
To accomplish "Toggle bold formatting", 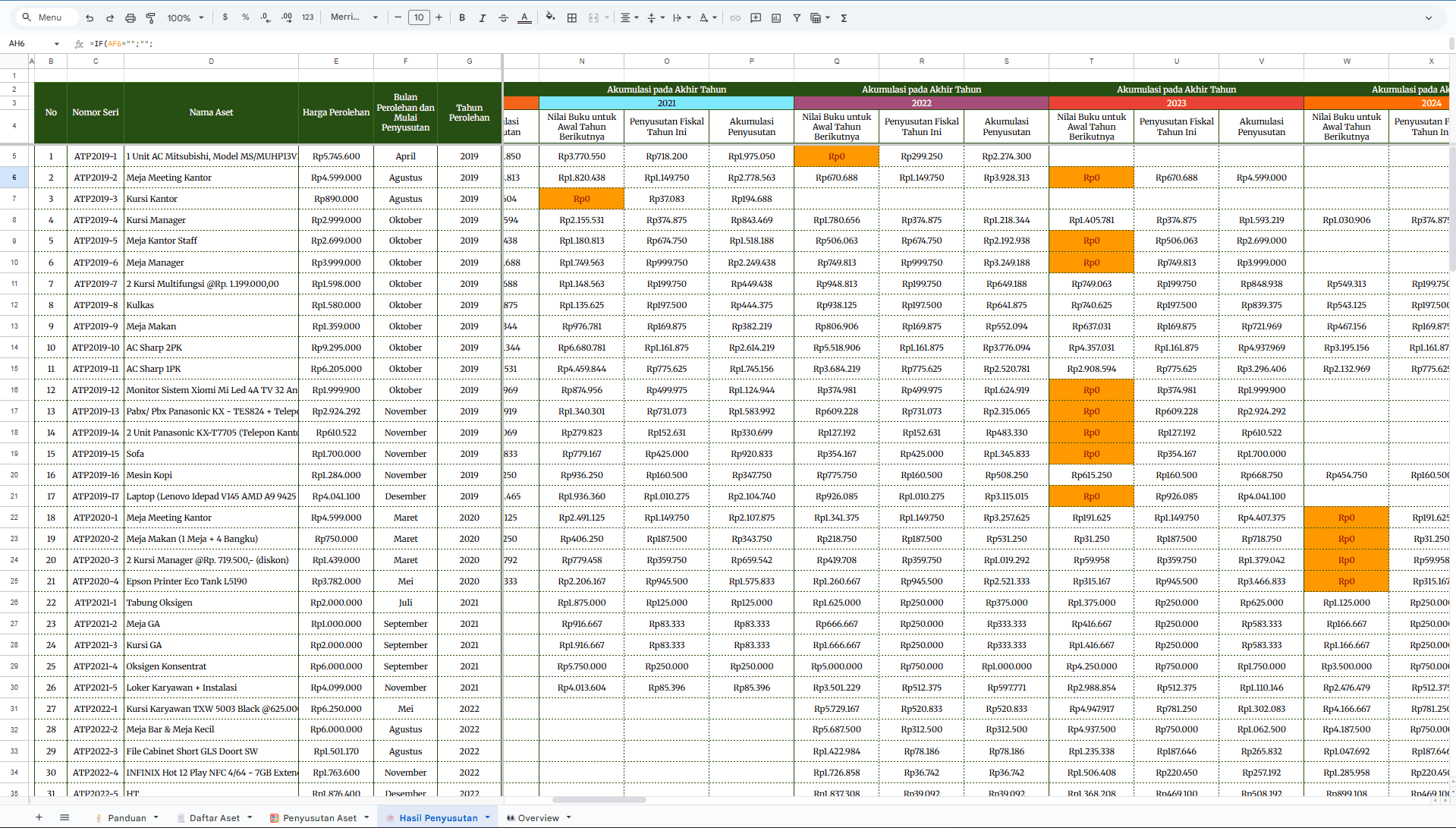I will click(462, 17).
